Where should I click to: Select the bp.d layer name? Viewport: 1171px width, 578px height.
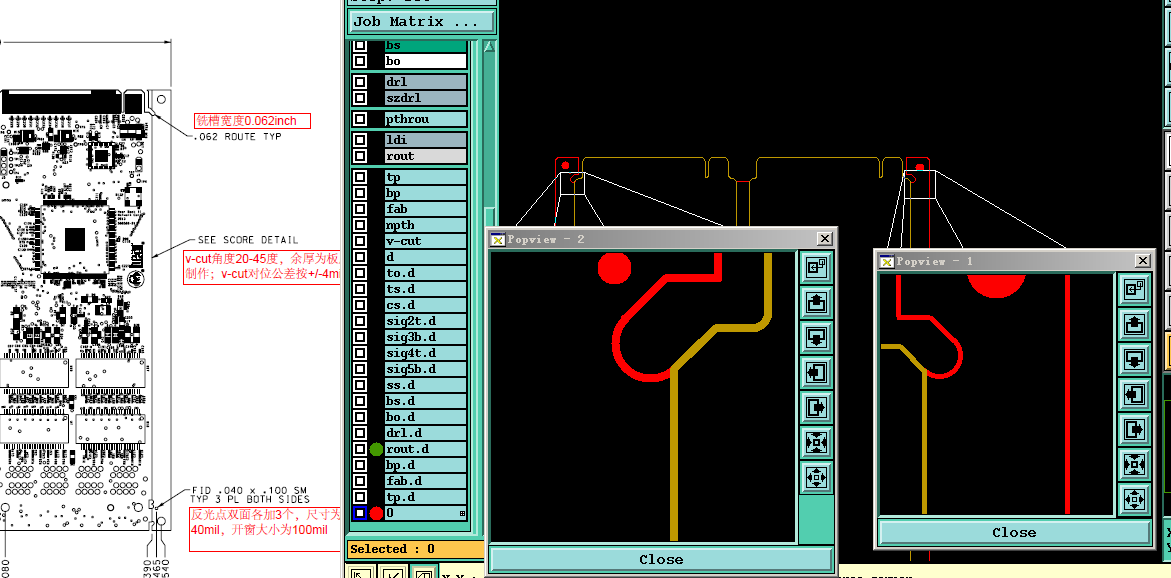[426, 465]
